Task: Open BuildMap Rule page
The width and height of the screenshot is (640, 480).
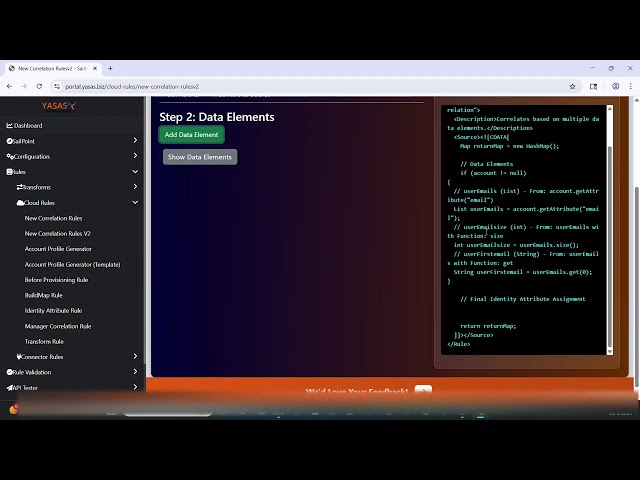Action: pos(43,295)
